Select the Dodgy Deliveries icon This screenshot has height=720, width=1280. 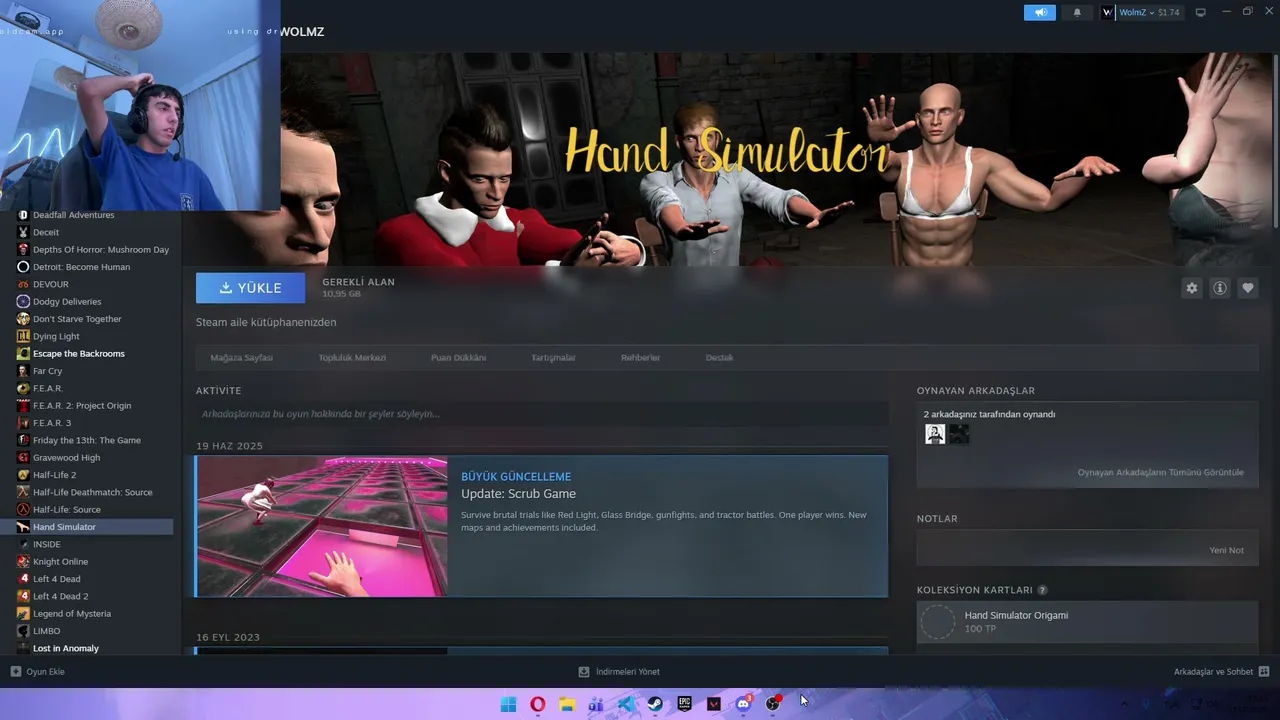pos(23,301)
